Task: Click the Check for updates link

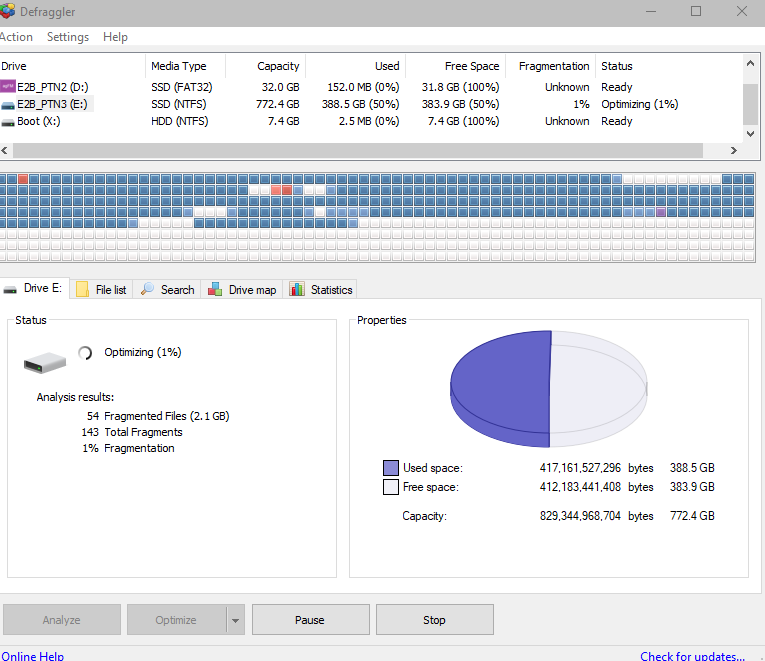Action: coord(692,656)
